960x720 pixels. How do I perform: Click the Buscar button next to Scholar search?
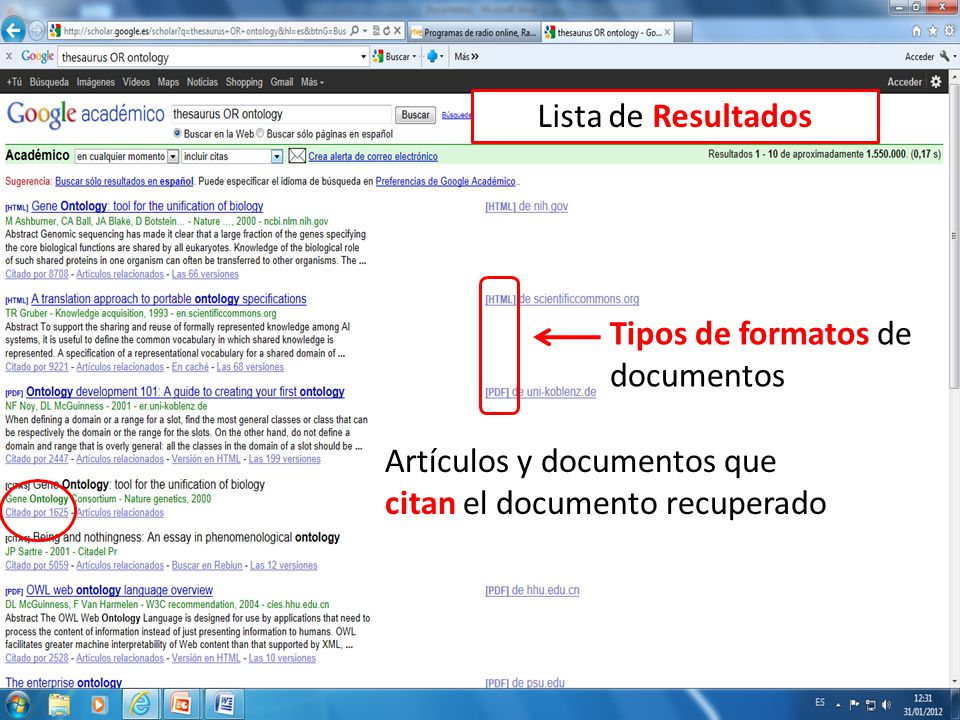click(415, 114)
